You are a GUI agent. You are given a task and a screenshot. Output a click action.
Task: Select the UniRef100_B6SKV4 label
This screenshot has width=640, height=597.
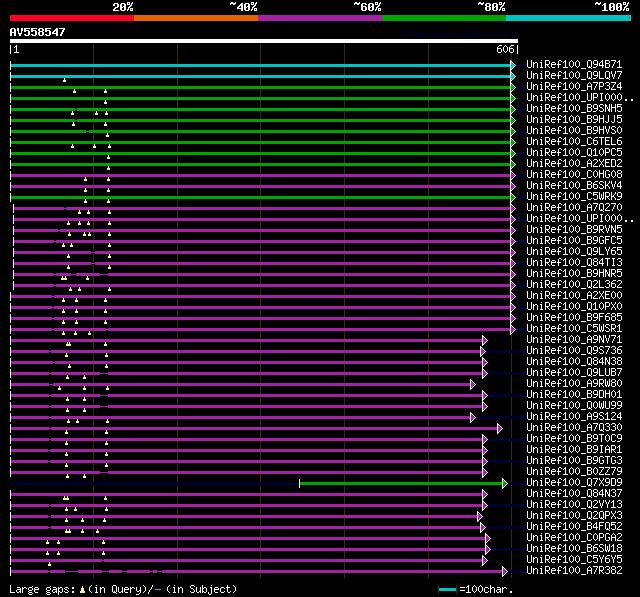pyautogui.click(x=574, y=186)
